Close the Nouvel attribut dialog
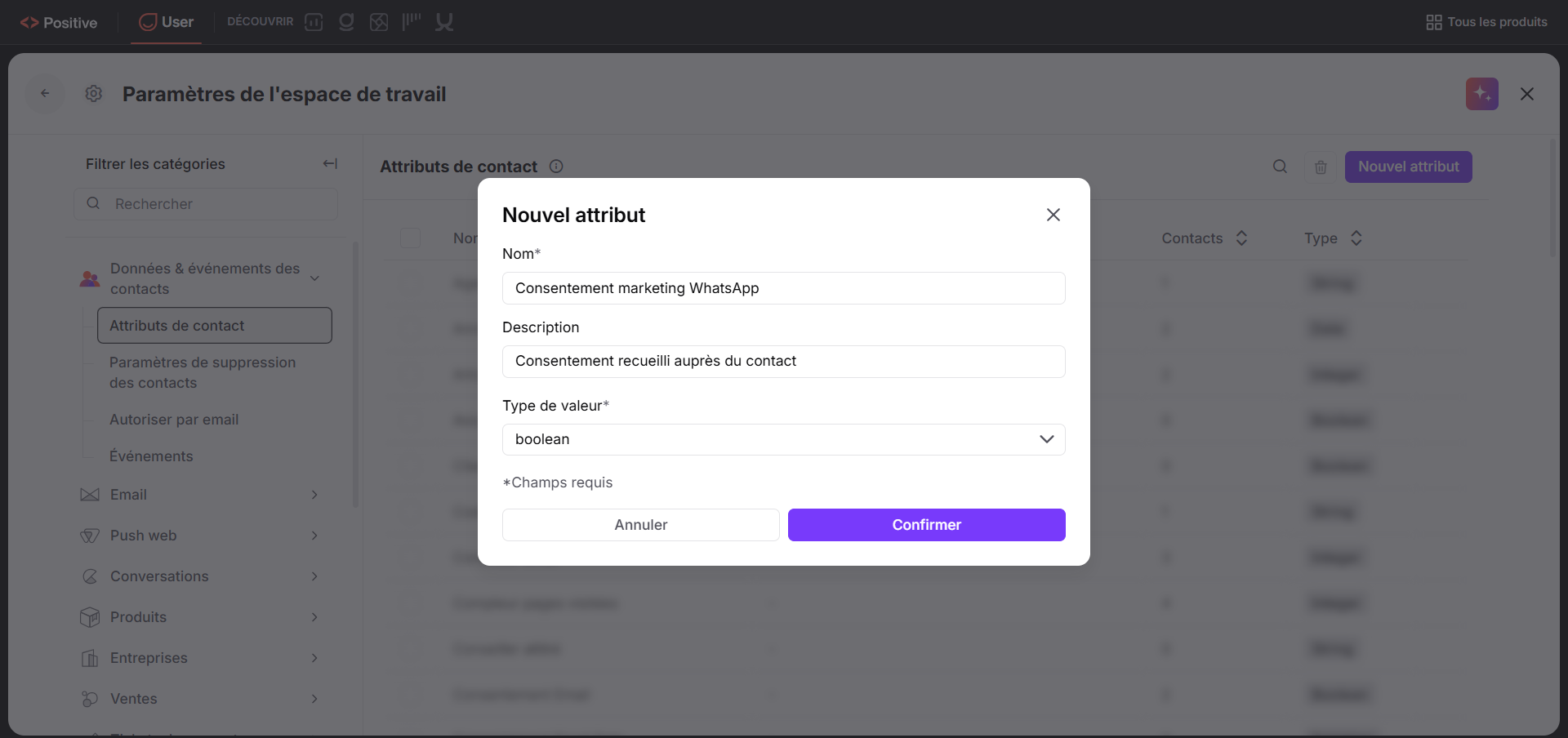This screenshot has width=1568, height=738. (1053, 215)
